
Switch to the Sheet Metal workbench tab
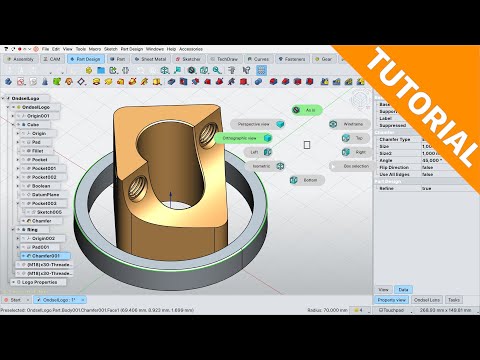[150, 59]
